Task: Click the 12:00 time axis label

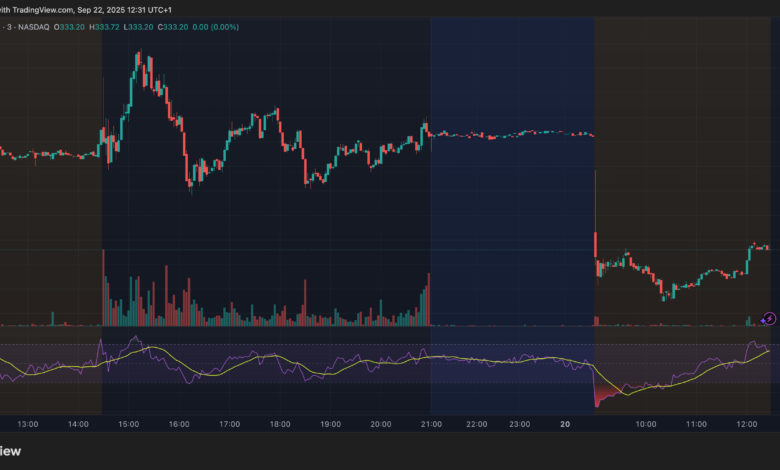Action: pyautogui.click(x=746, y=424)
